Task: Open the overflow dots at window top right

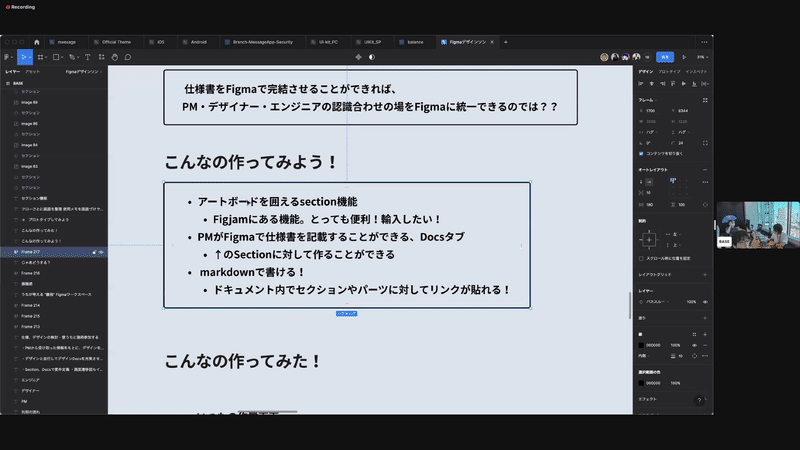Action: (705, 42)
